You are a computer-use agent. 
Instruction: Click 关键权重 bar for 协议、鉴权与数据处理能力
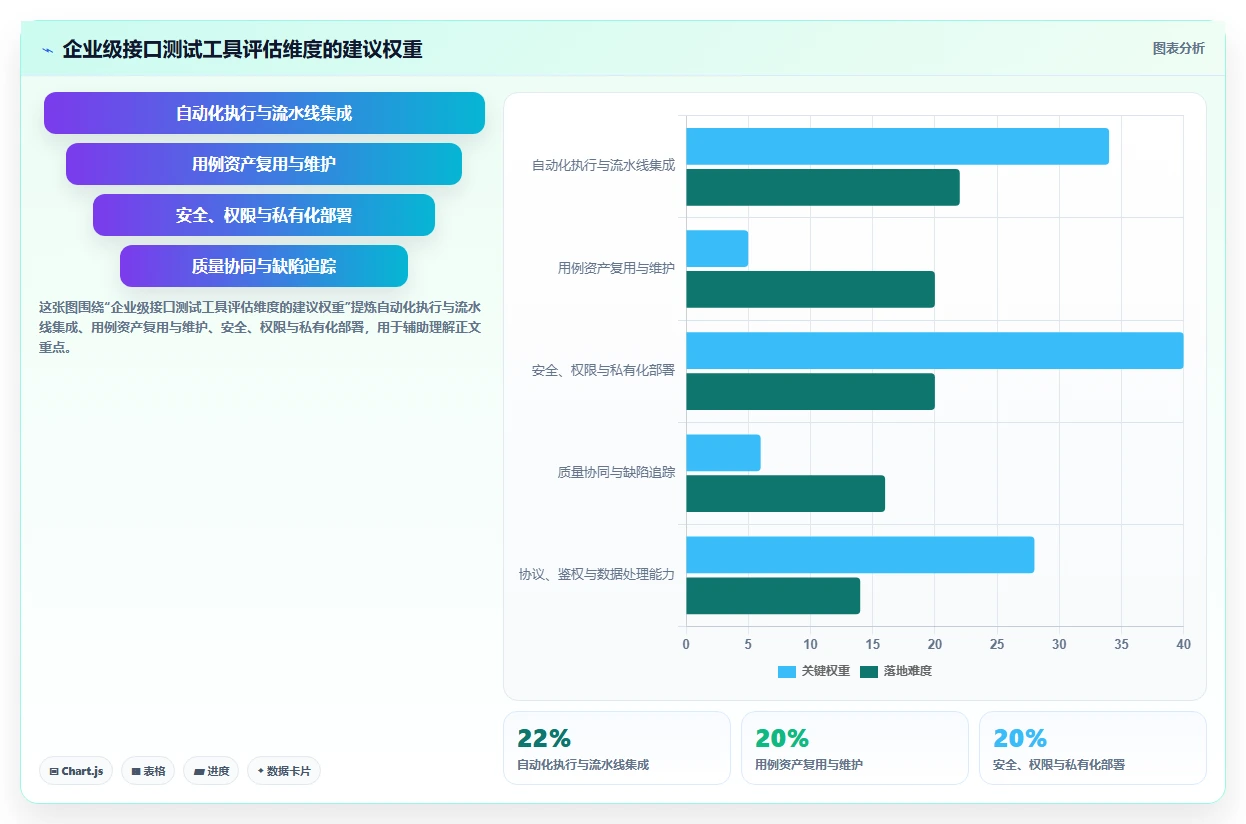click(x=860, y=555)
